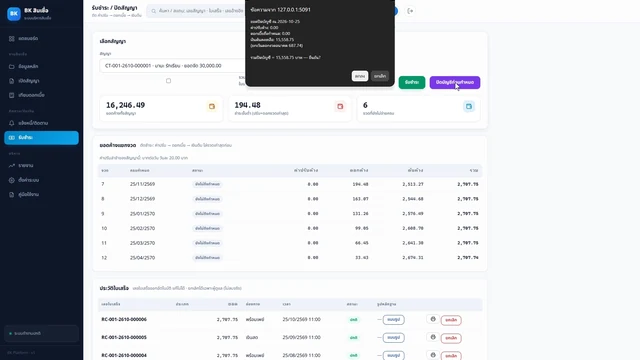This screenshot has height=360, width=640.
Task: Click the remaining installments count 6
Action: tap(365, 105)
